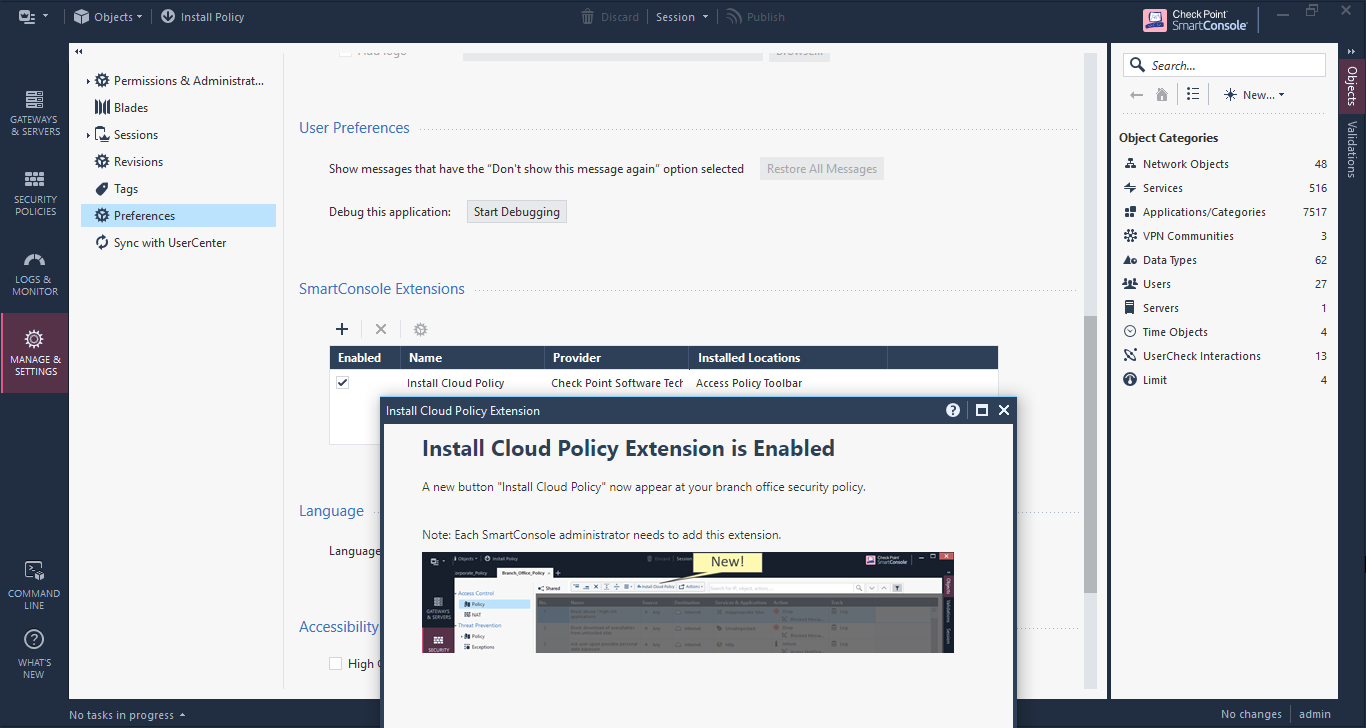The height and width of the screenshot is (728, 1366).
Task: Toggle the High contrast checkbox
Action: 336,663
